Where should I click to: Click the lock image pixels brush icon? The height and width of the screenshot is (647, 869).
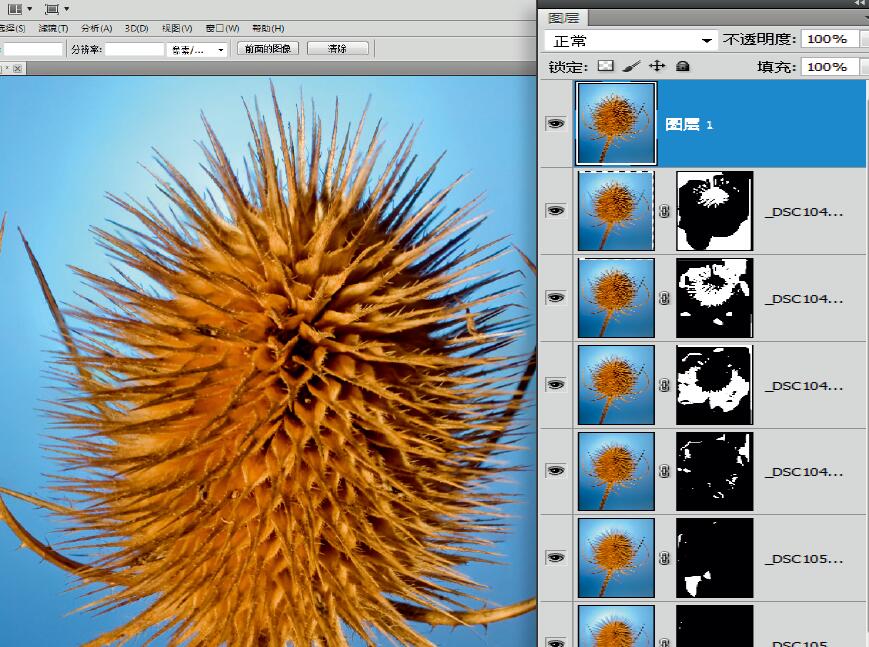coord(631,66)
